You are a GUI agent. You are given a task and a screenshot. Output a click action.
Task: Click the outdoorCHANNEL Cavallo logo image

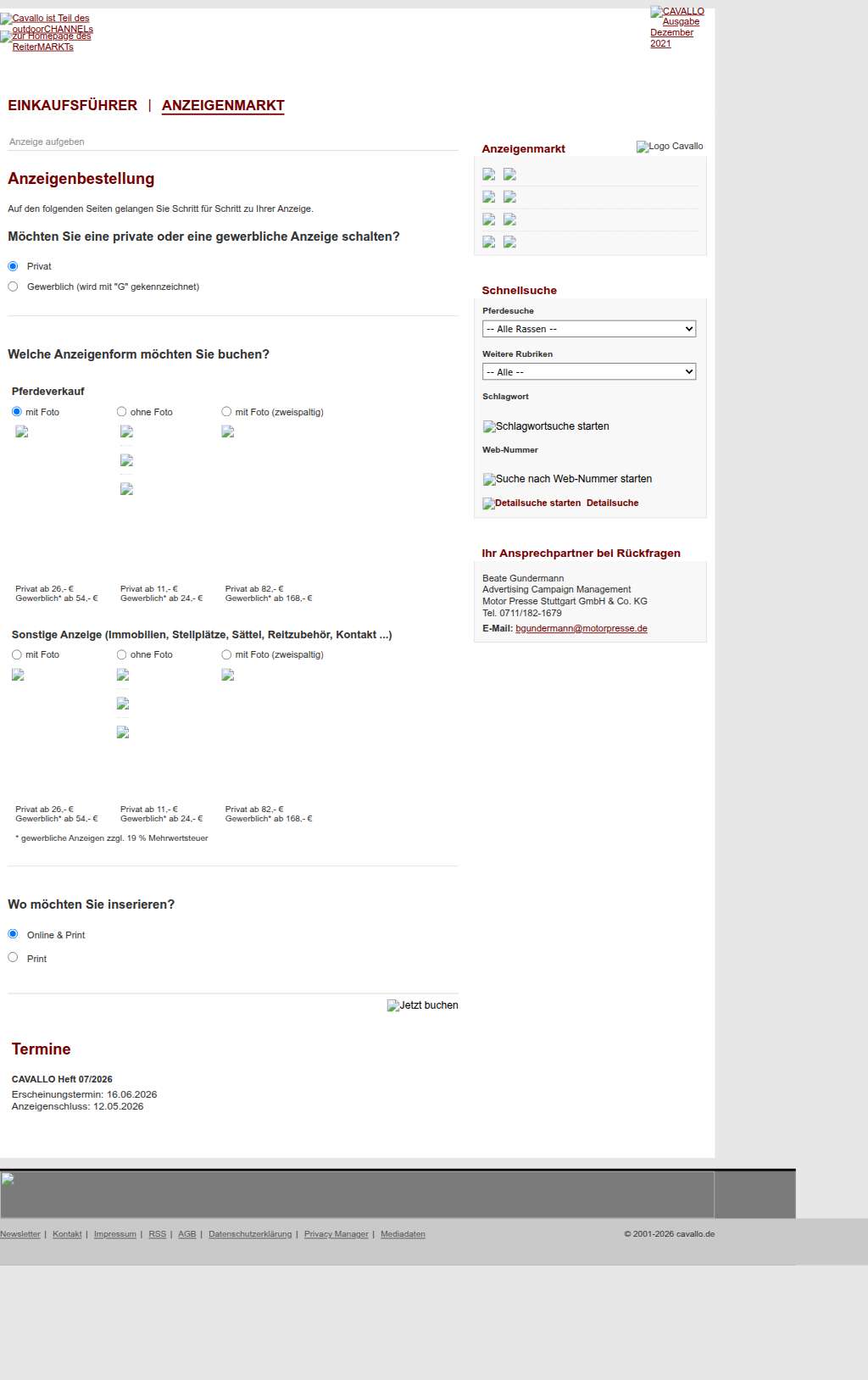click(47, 23)
